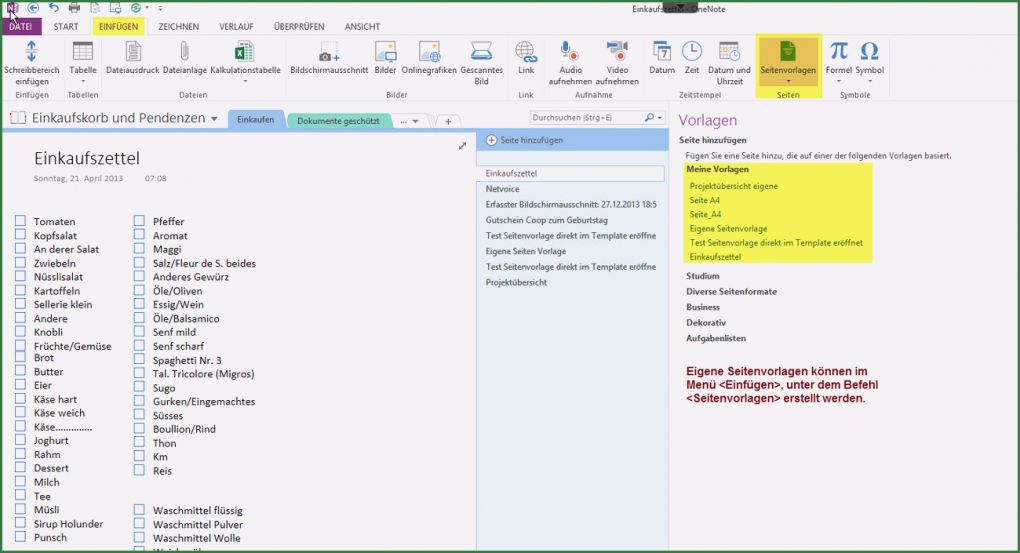The image size is (1020, 553).
Task: Expand the Studium template category
Action: [703, 276]
